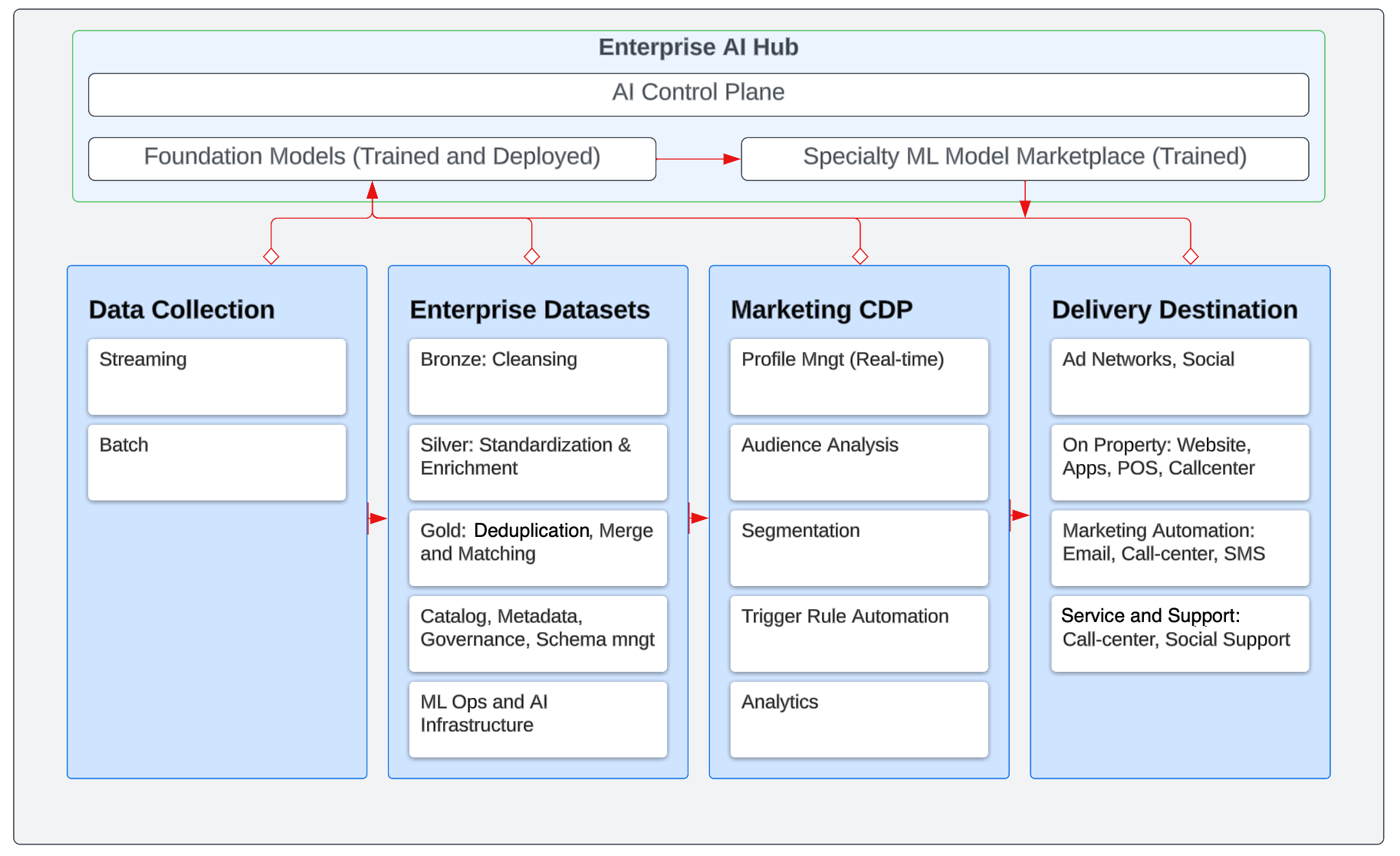
Task: Click the Trigger Rule Automation card
Action: point(859,634)
